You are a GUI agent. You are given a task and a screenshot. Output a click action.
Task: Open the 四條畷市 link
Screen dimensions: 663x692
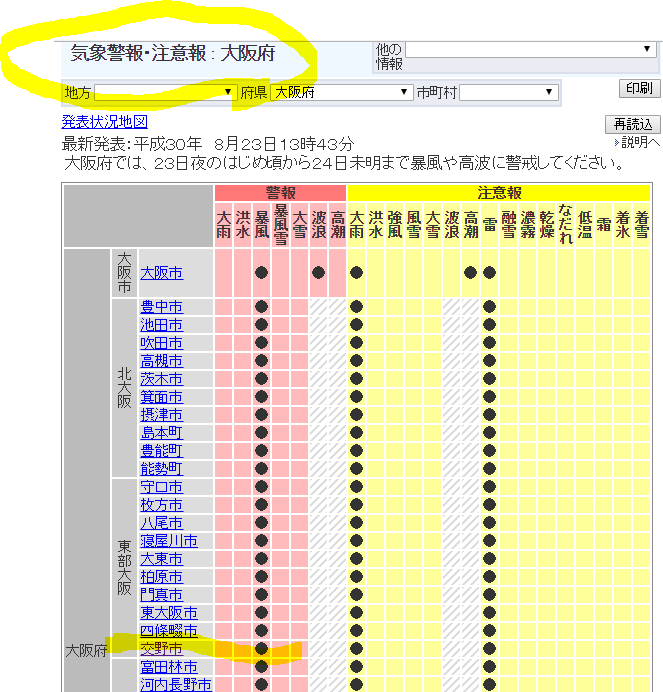[169, 631]
